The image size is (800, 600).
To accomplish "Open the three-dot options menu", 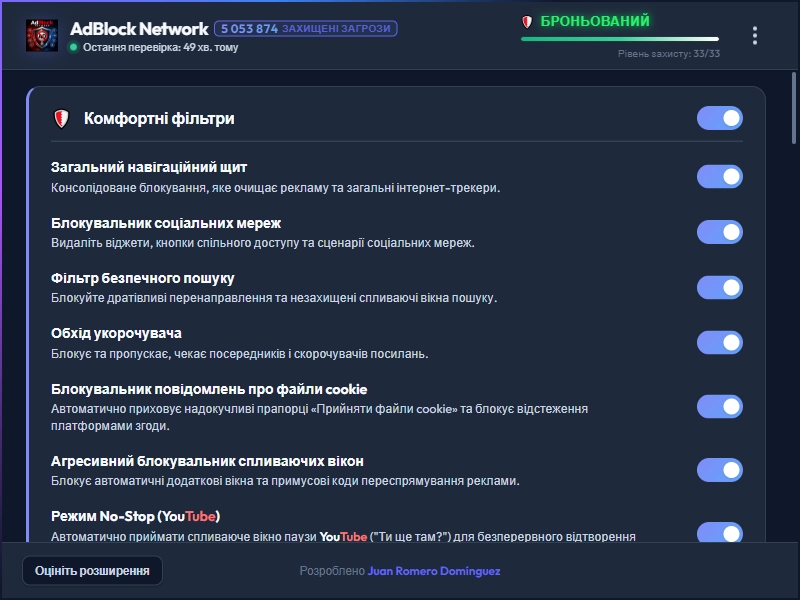I will [755, 36].
